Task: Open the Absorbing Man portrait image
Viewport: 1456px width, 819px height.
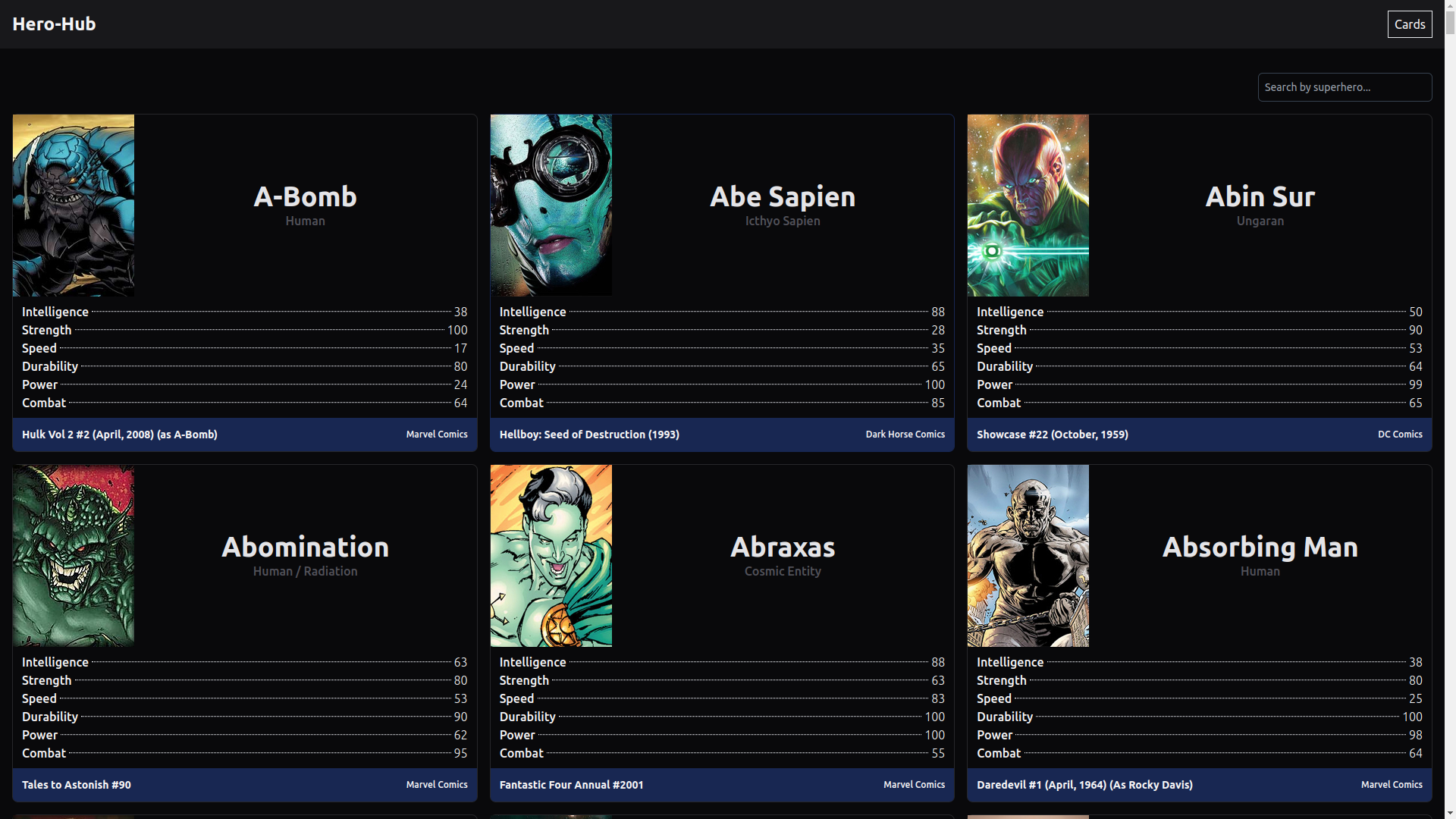Action: (1028, 556)
